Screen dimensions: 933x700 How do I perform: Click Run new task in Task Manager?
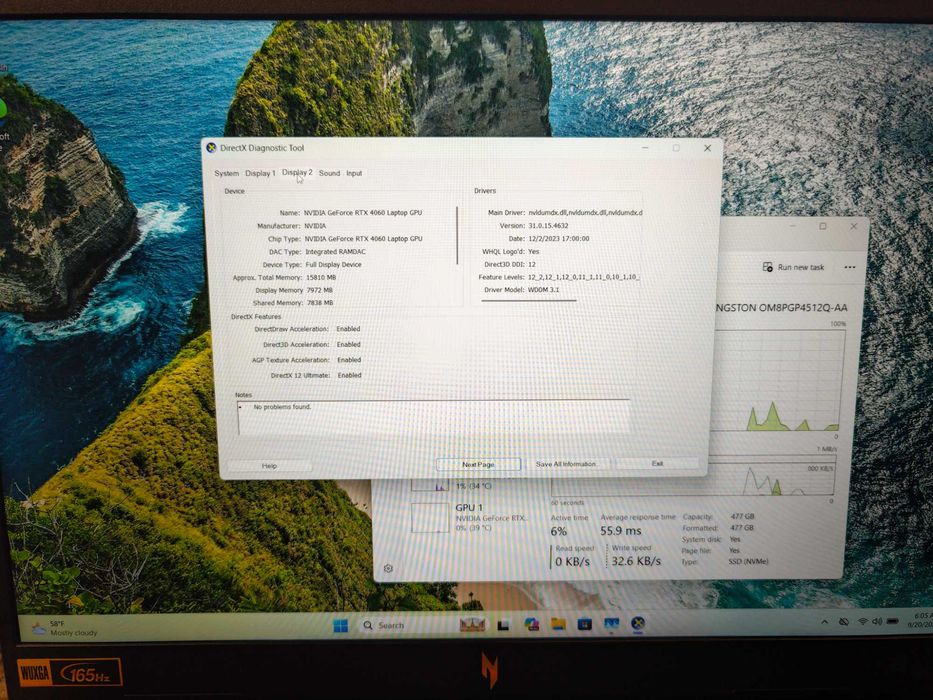point(794,267)
